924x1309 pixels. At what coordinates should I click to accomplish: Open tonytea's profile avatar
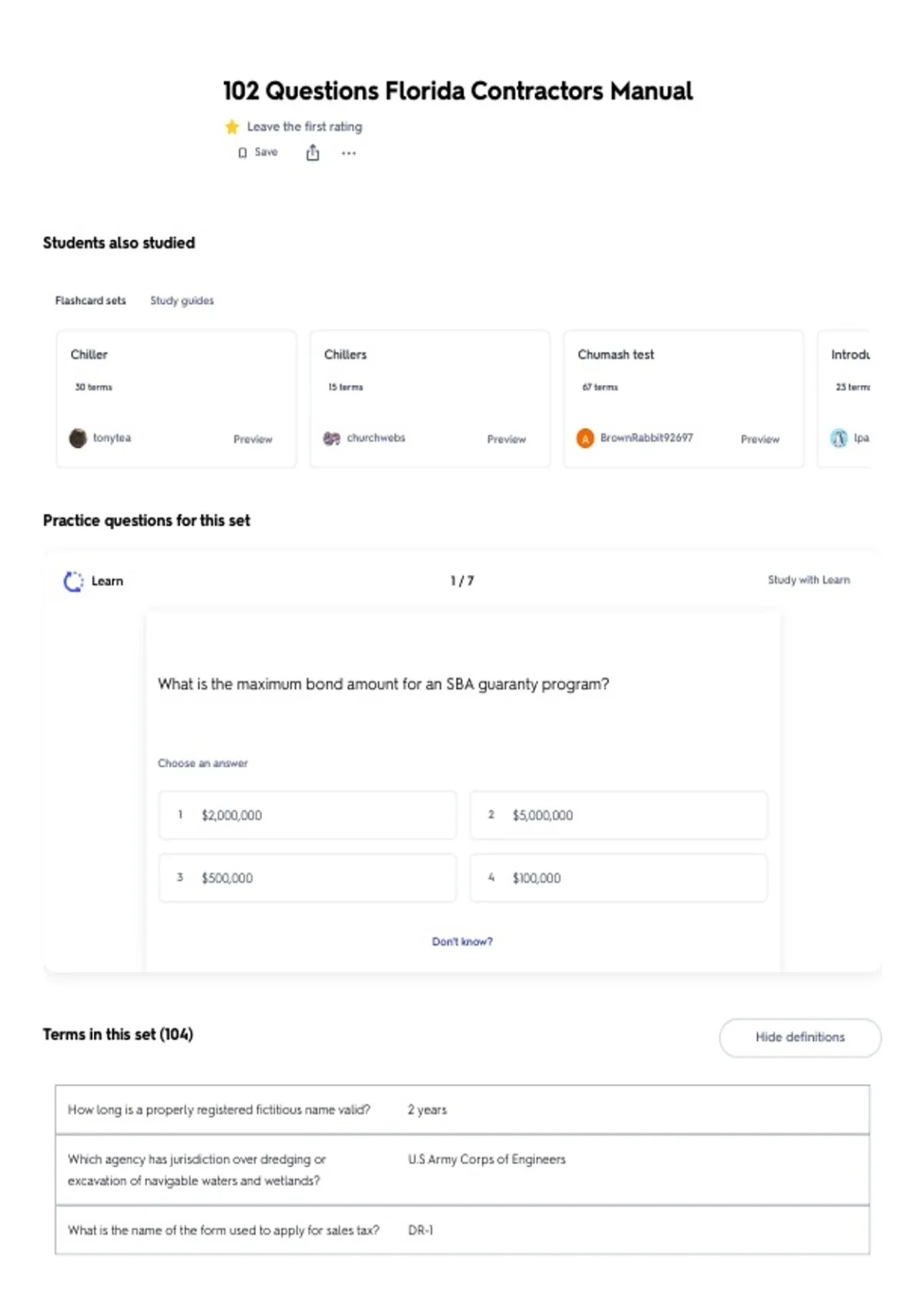pos(78,438)
